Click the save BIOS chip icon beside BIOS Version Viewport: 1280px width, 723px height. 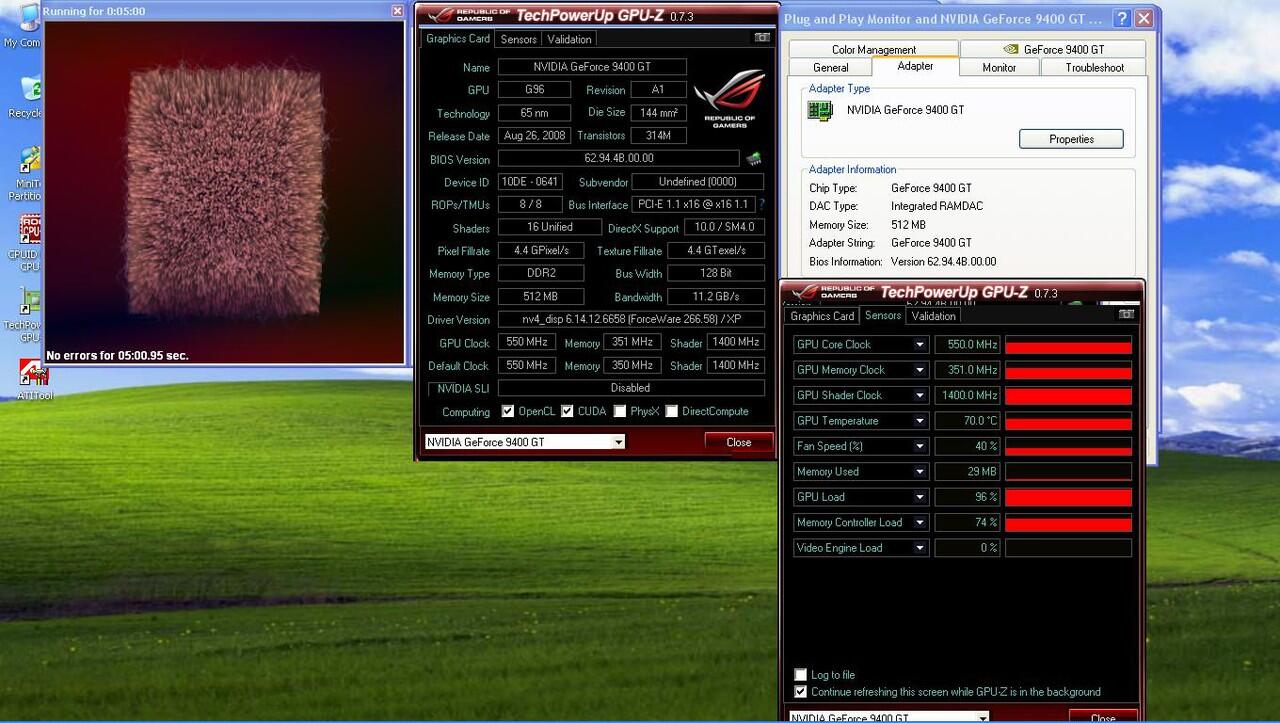coord(753,158)
